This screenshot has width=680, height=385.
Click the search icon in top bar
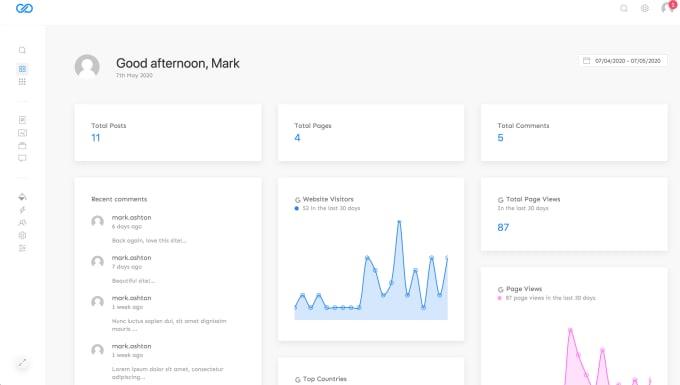624,8
